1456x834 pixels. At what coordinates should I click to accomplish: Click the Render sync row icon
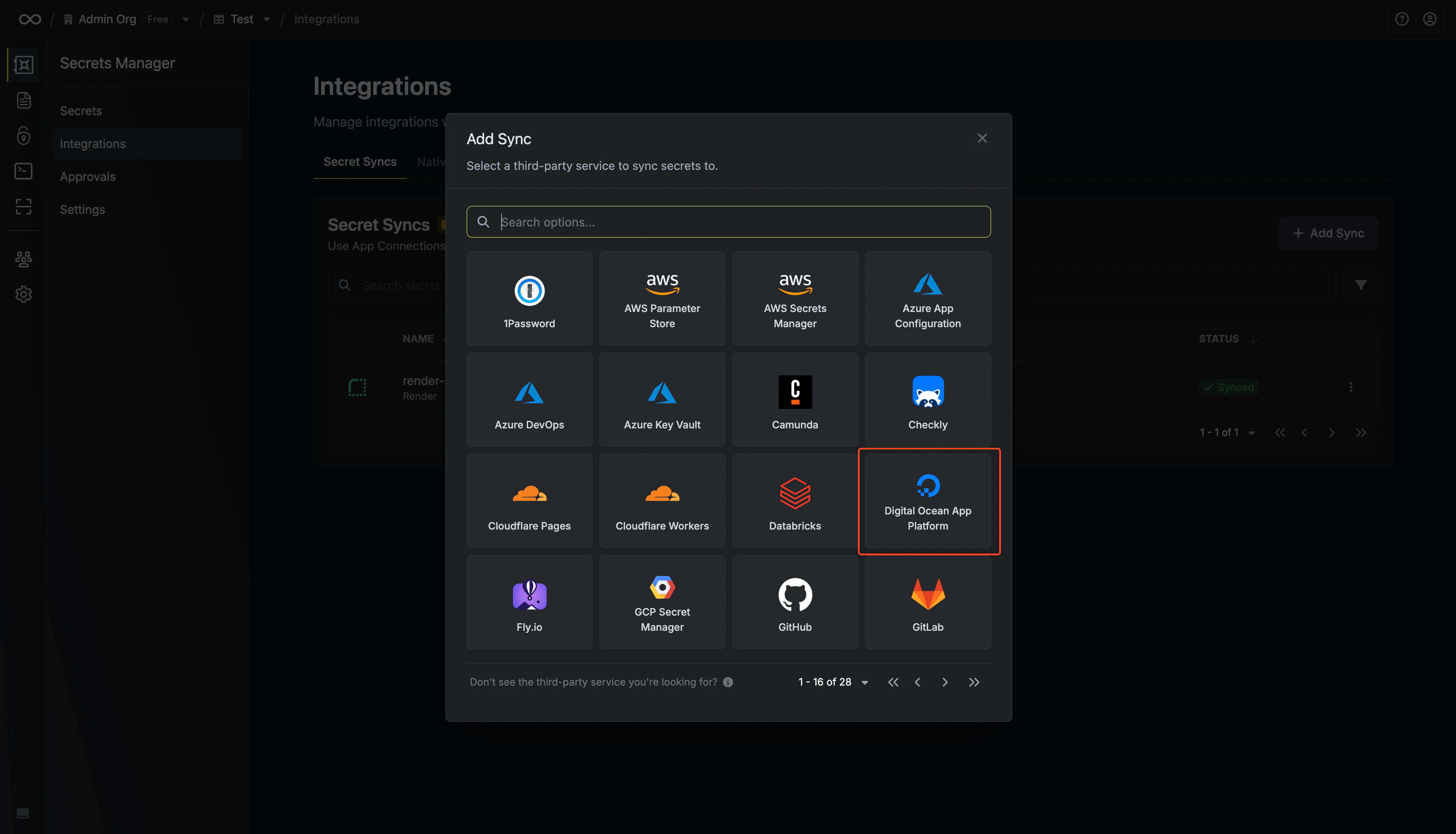(357, 387)
